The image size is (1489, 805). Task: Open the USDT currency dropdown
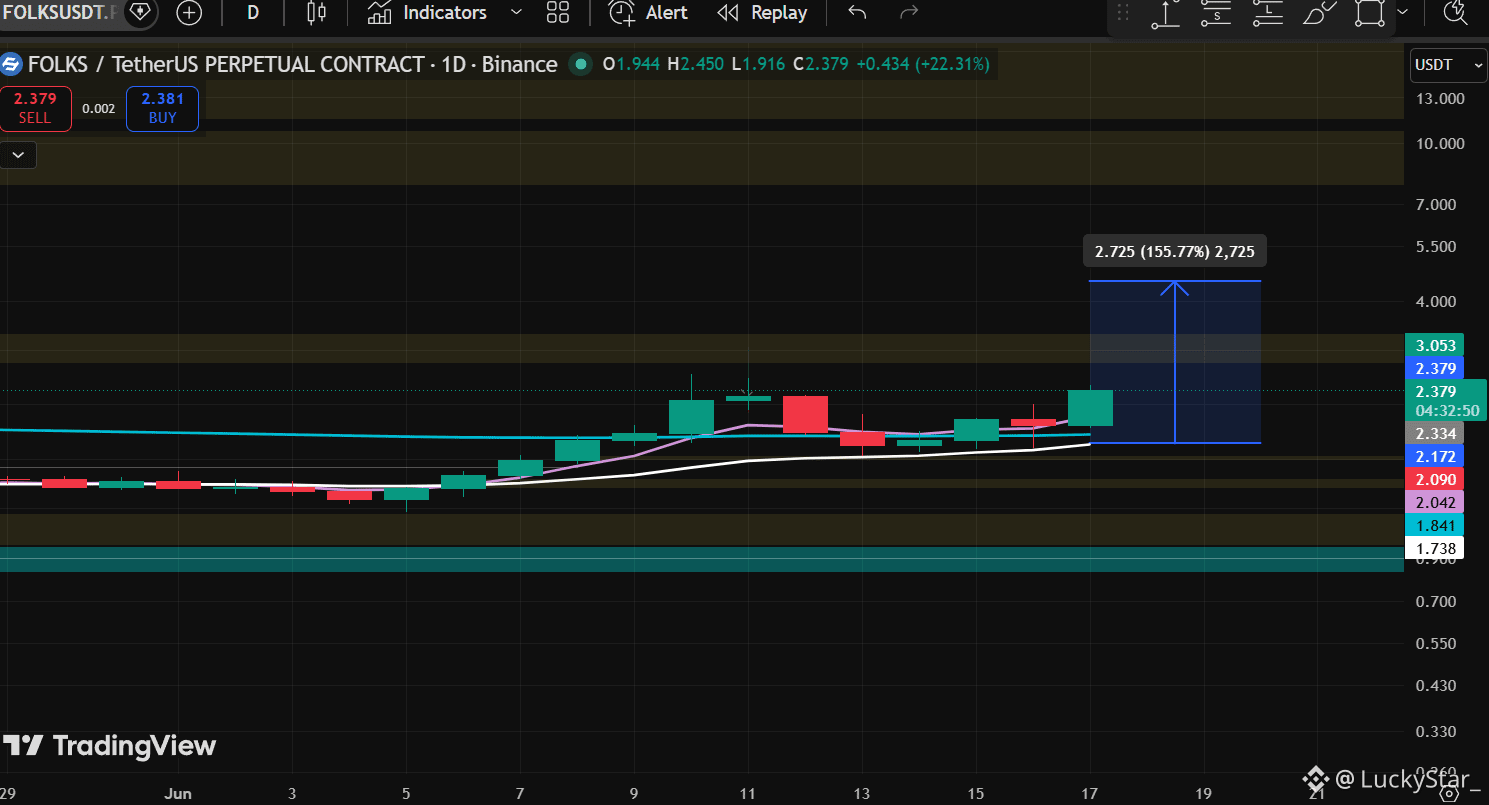pyautogui.click(x=1448, y=65)
